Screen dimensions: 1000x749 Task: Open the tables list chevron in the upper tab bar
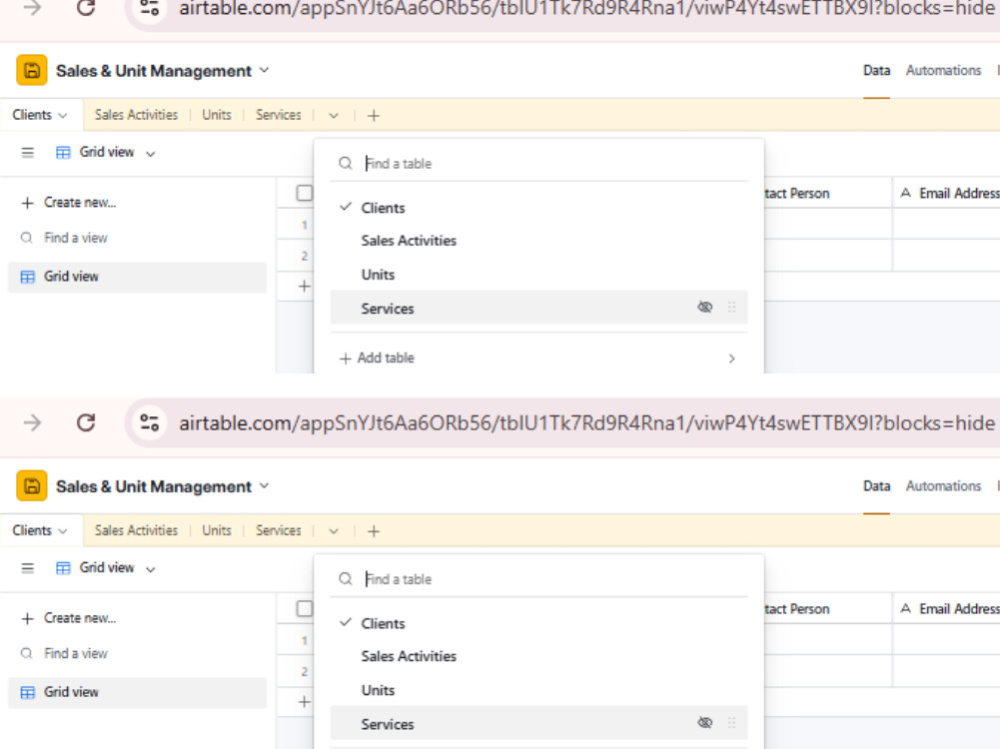334,115
